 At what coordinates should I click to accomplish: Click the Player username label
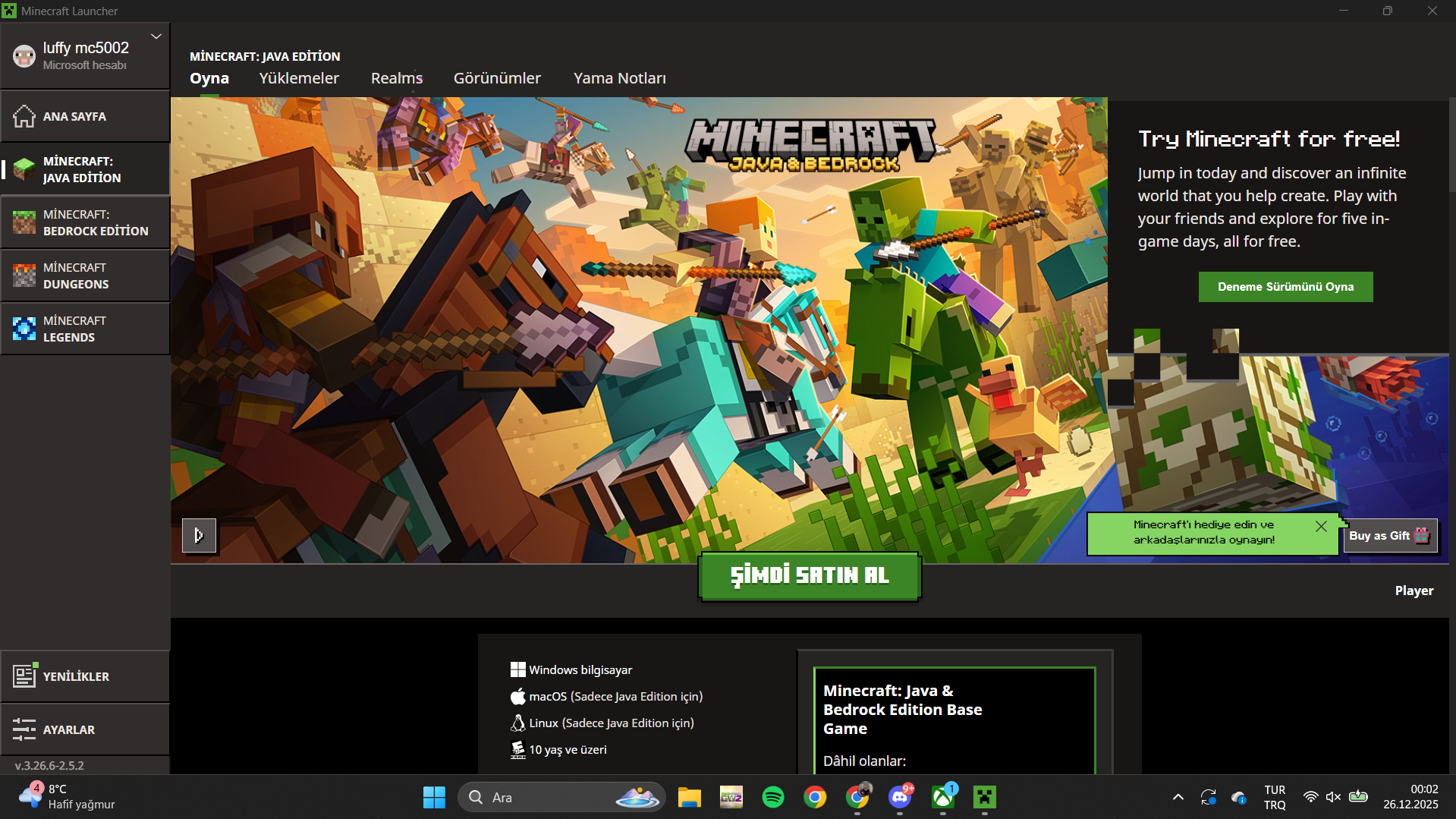1414,591
